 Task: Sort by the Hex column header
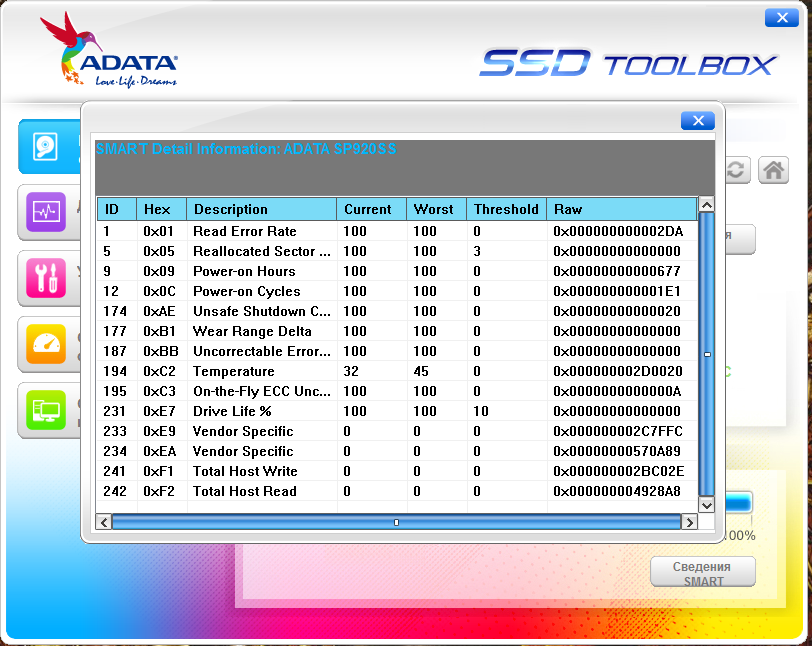coord(162,209)
